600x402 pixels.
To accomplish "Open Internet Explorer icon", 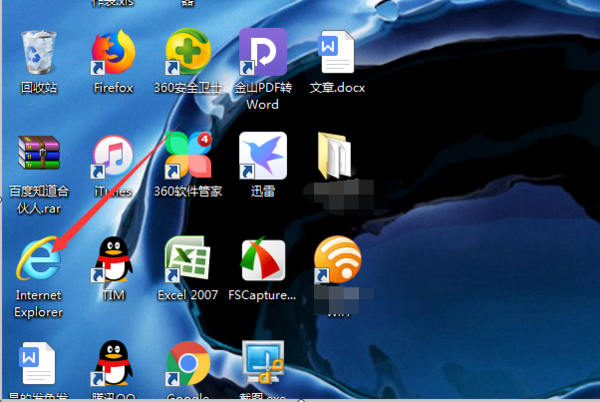I will pyautogui.click(x=38, y=258).
